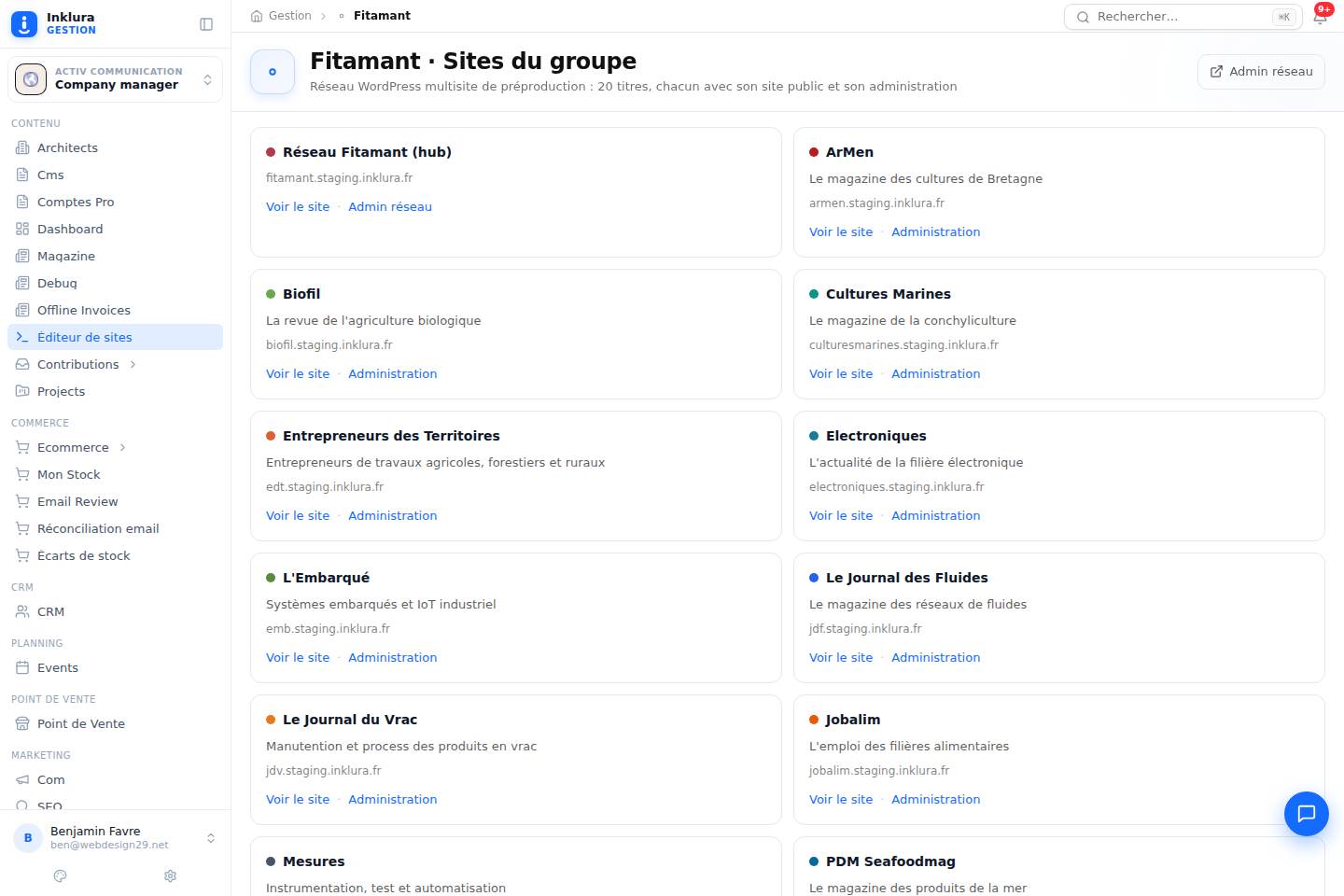This screenshot has width=1344, height=896.
Task: Open Administration for Cultures Marines
Action: [935, 374]
